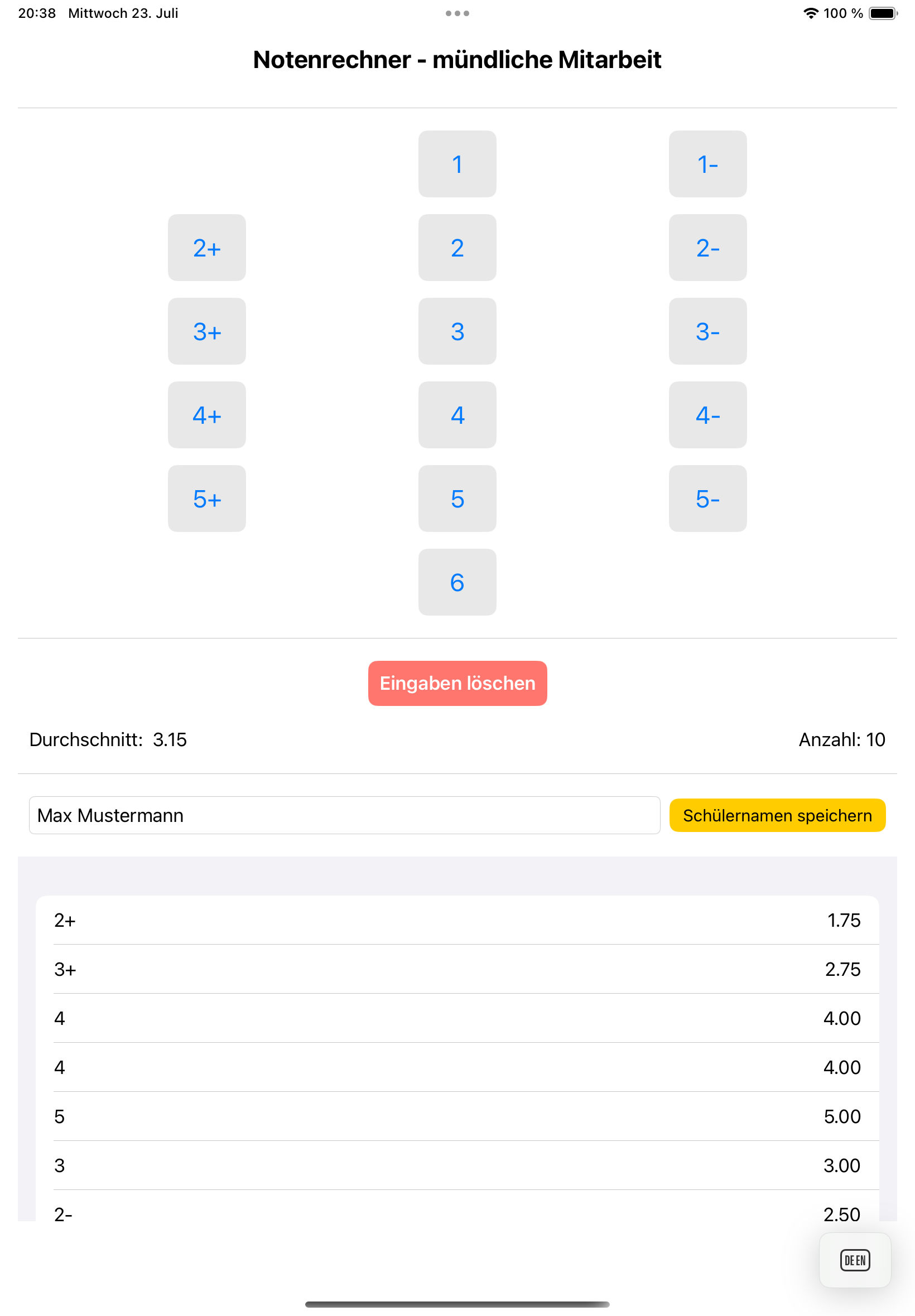Tap the battery indicator icon
The height and width of the screenshot is (1316, 915).
(x=882, y=13)
